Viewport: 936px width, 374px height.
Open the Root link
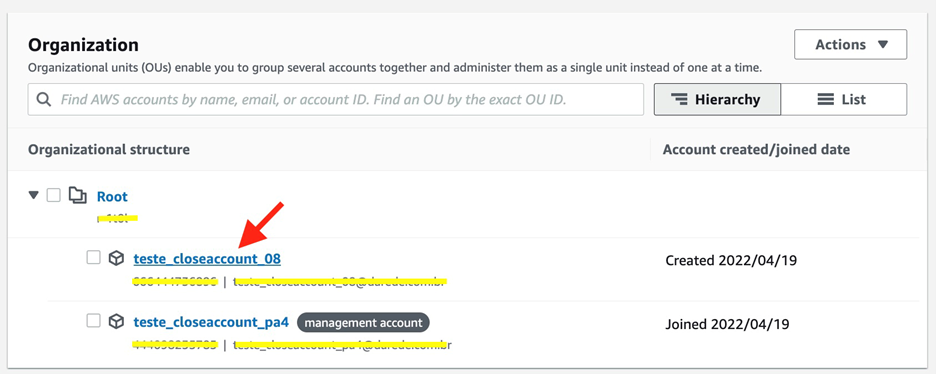click(112, 196)
